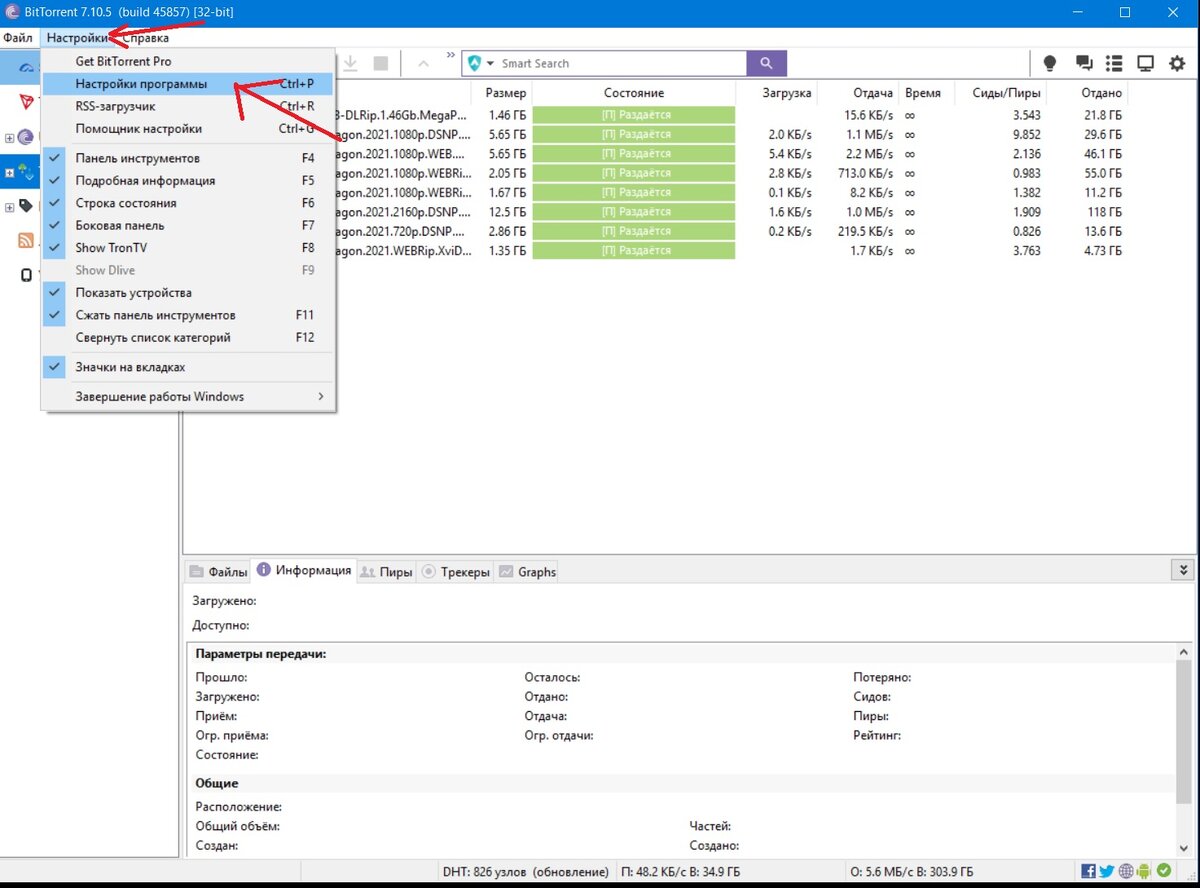Open the search provider dropdown arrow
The height and width of the screenshot is (888, 1200).
[x=491, y=64]
